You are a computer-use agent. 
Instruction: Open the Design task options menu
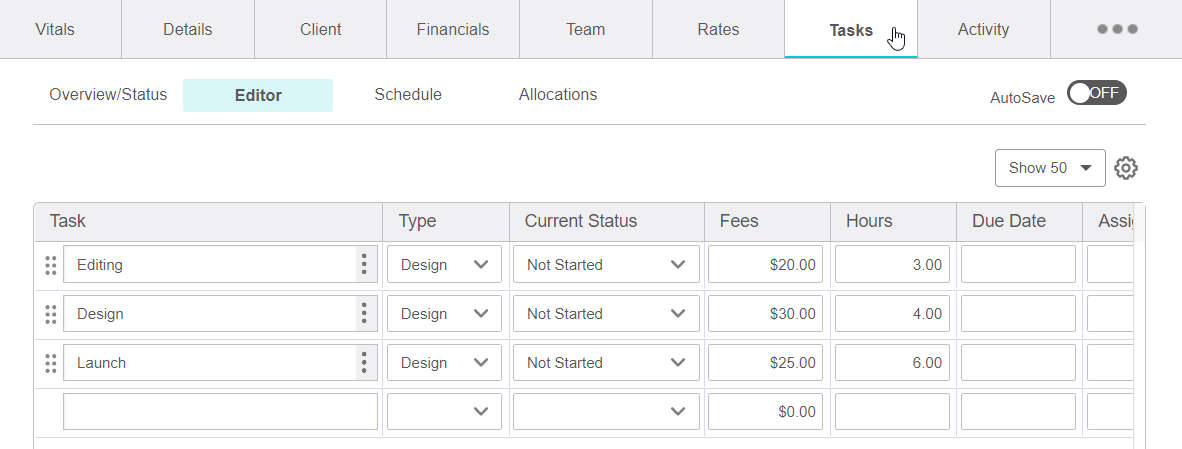tap(364, 314)
